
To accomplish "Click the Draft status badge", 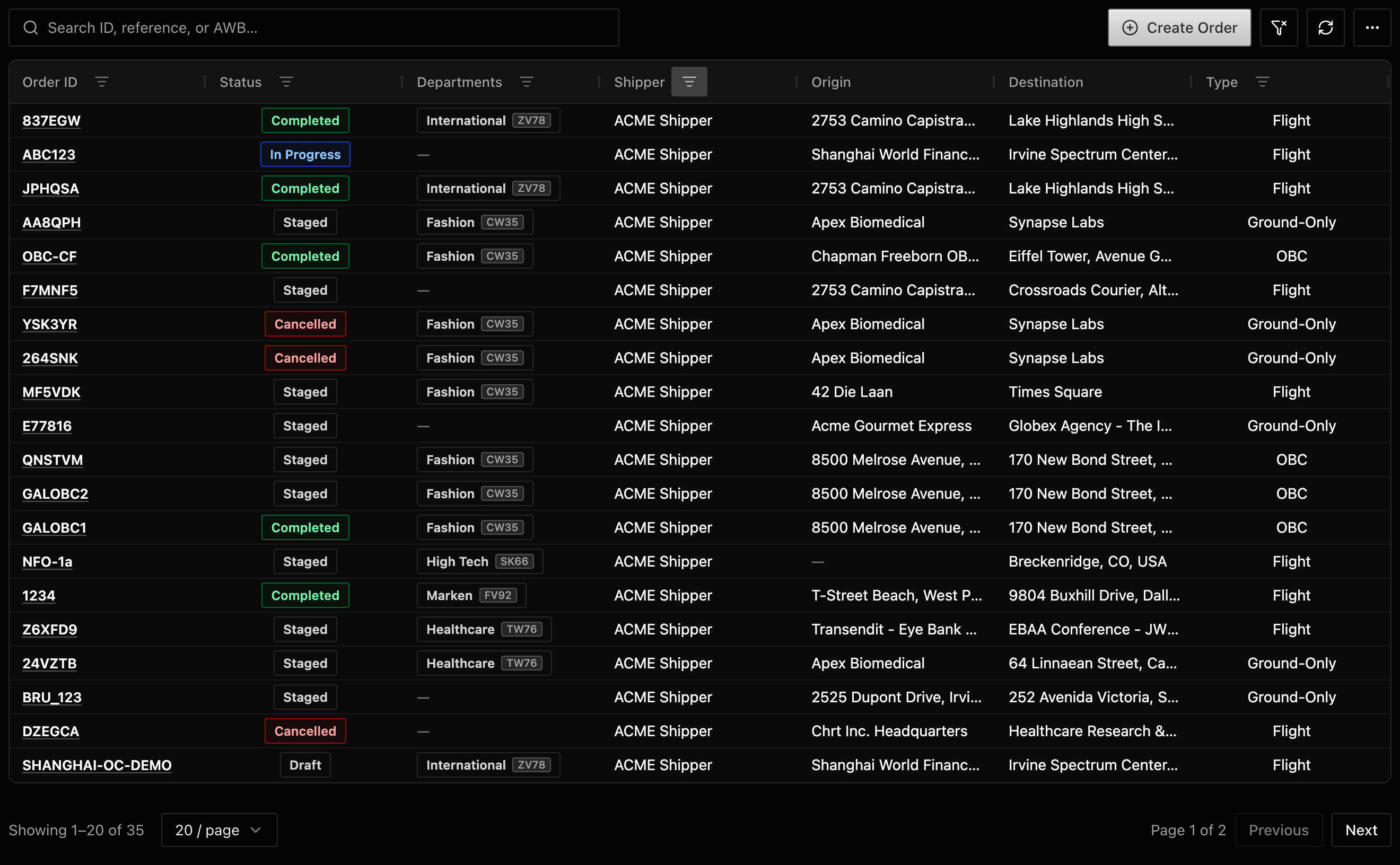I will [305, 765].
